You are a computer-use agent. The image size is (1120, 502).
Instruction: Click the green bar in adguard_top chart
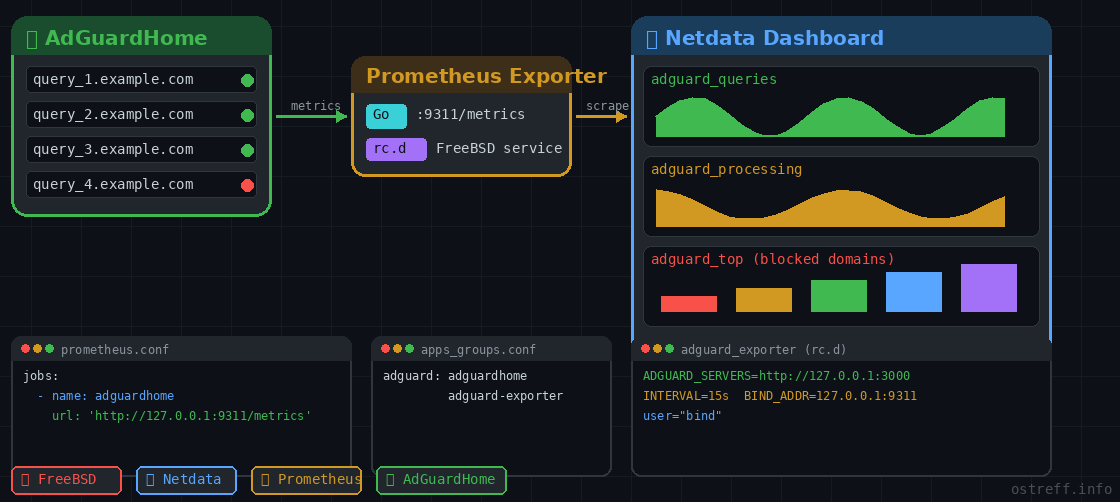click(x=839, y=296)
